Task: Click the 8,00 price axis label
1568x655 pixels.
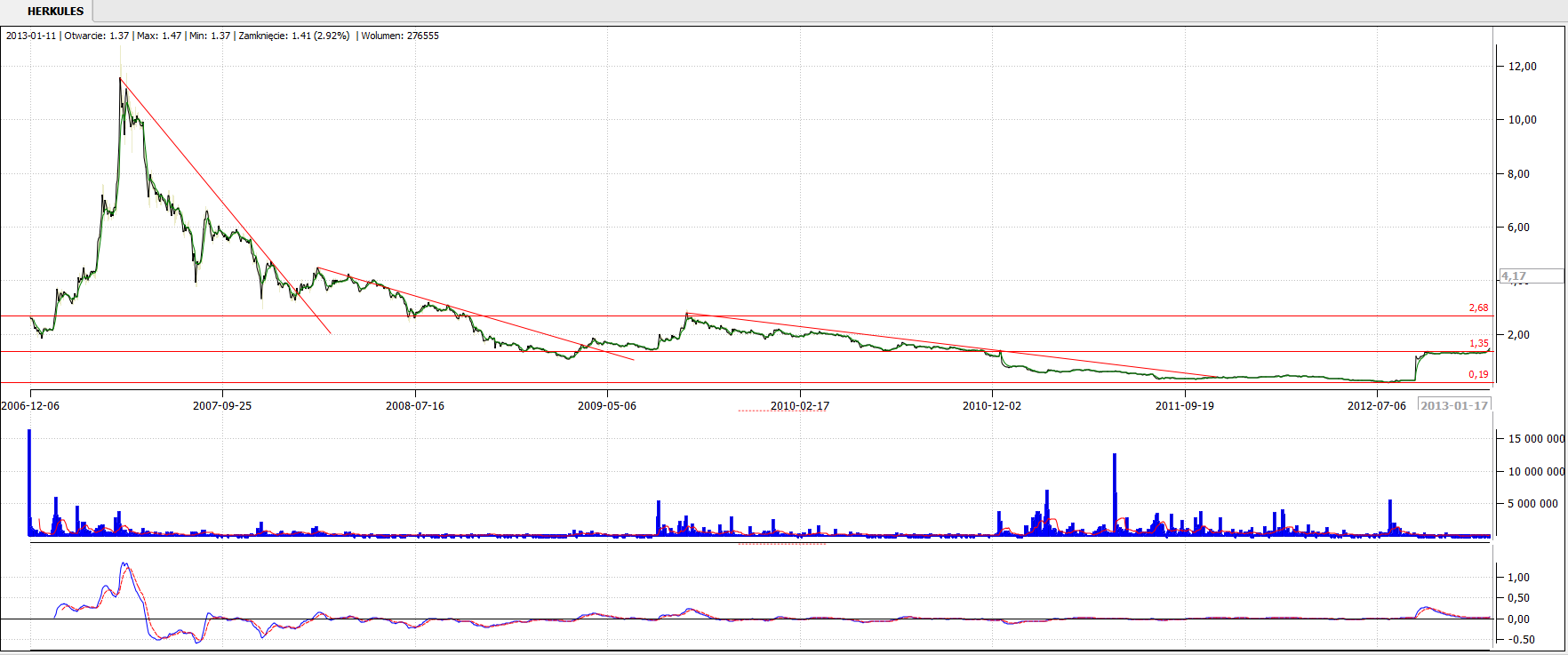Action: (1518, 174)
